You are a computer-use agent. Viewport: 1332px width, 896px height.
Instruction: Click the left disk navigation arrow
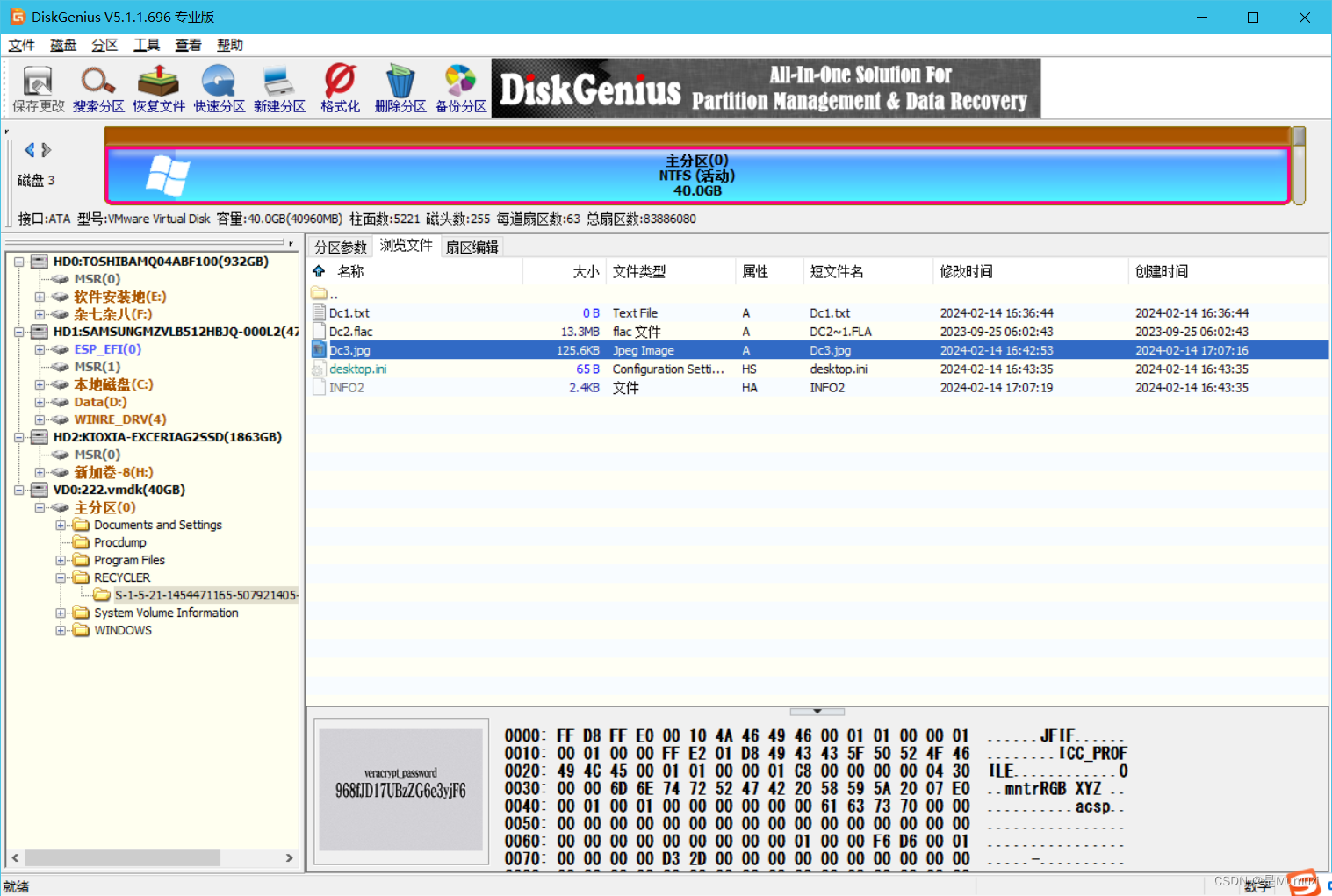coord(29,149)
